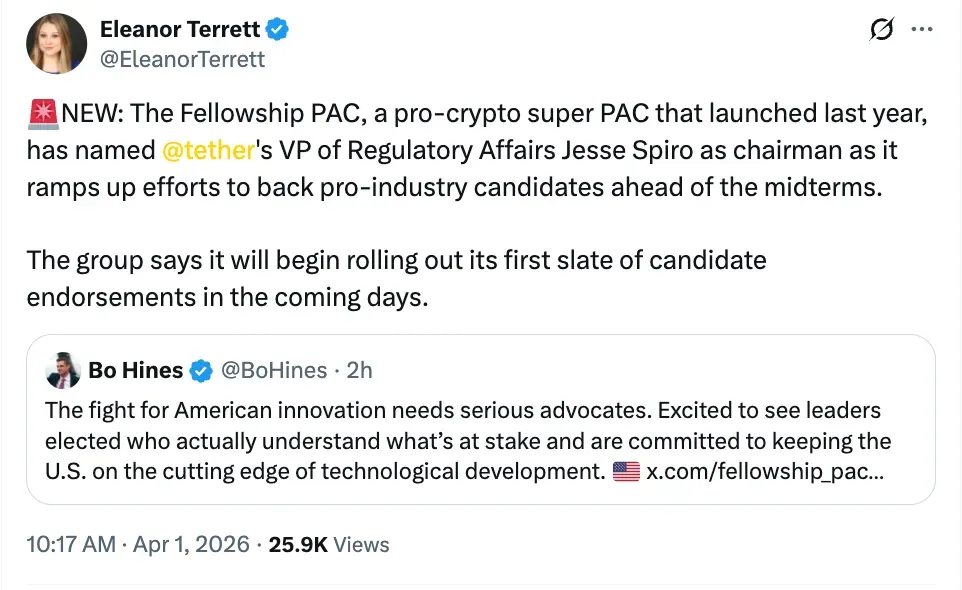The width and height of the screenshot is (962, 590).
Task: Visit the @EleanorTerrett handle link
Action: pyautogui.click(x=183, y=59)
